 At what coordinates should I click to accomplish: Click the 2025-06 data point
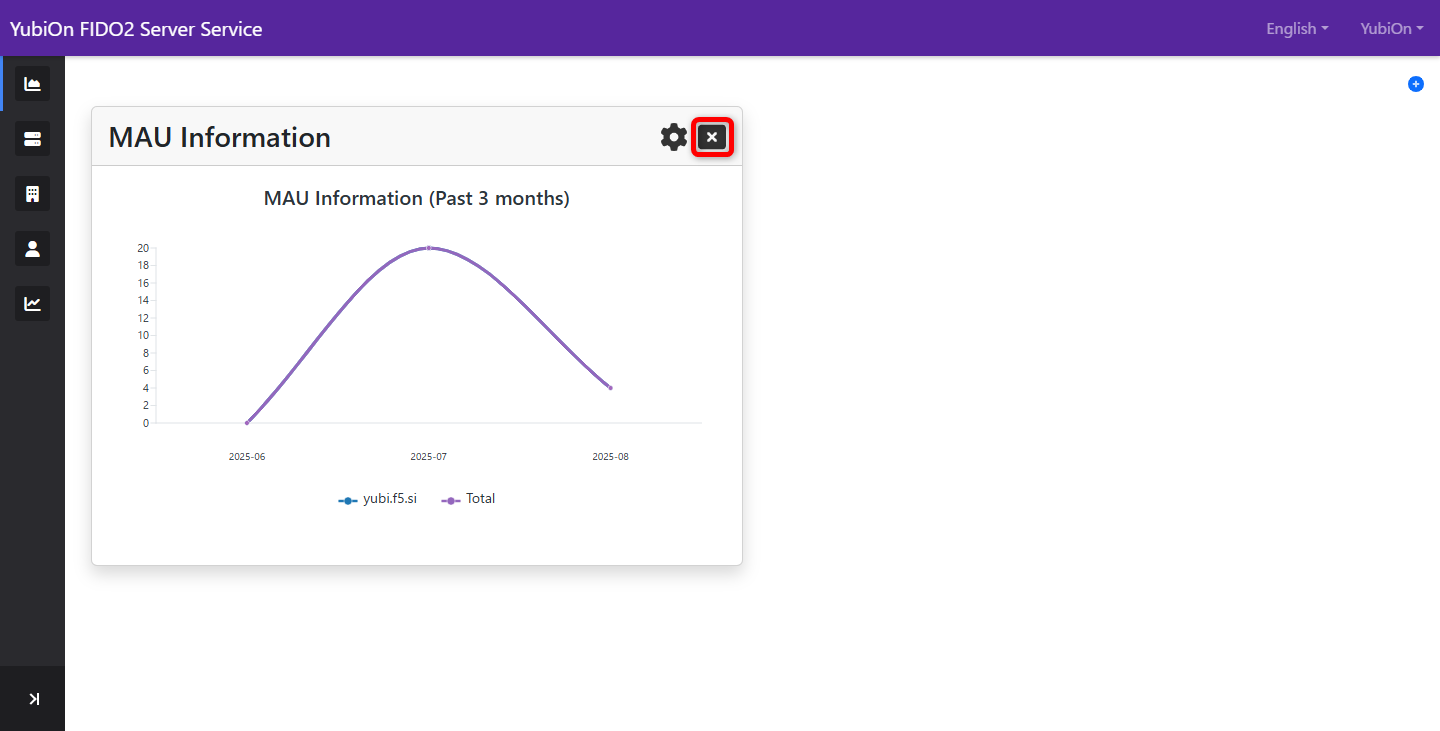(x=247, y=423)
